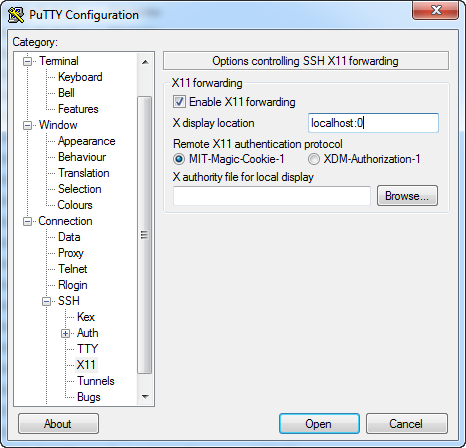Screen dimensions: 466x448
Task: Open Telnet settings category
Action: [x=73, y=269]
